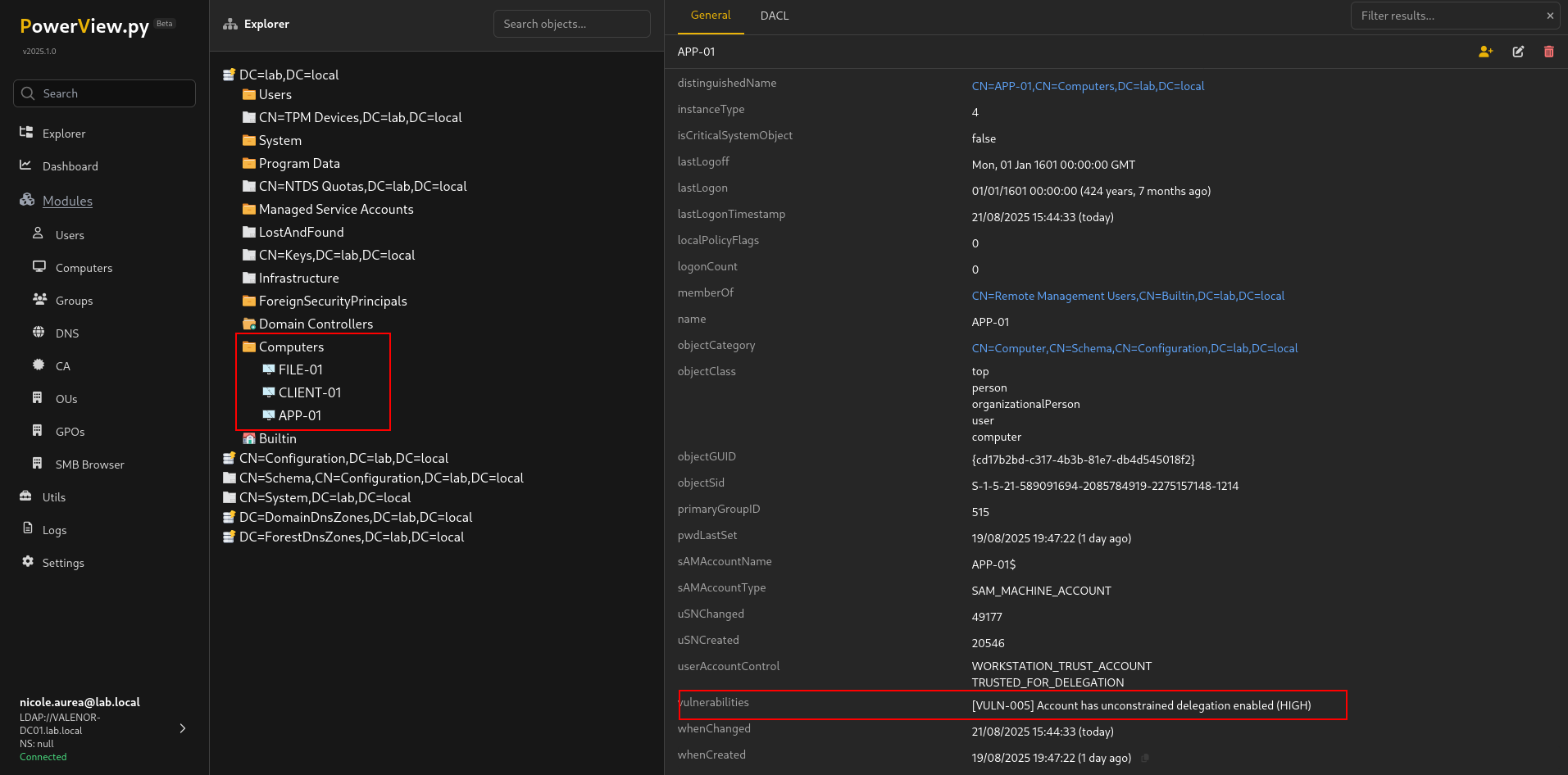Collapse the Modules section

pos(67,201)
